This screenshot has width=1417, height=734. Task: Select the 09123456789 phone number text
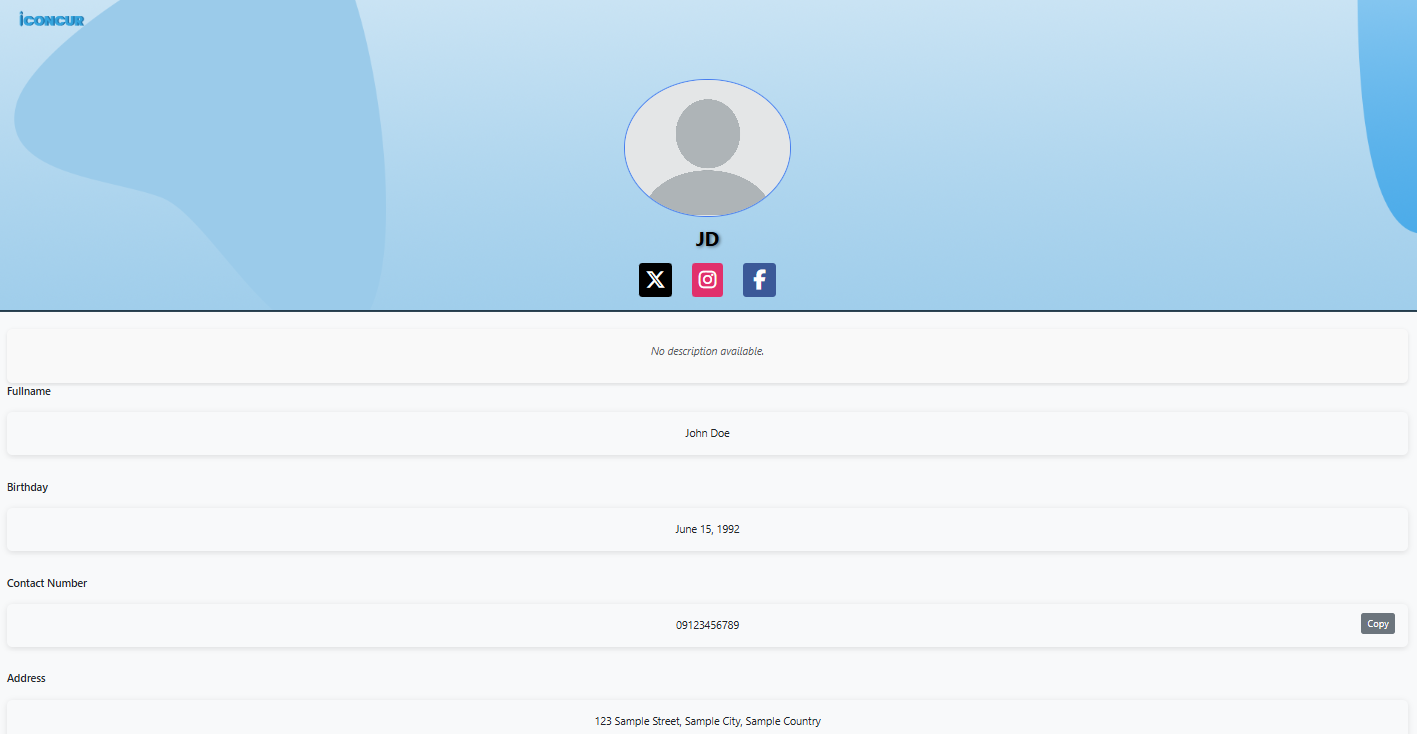707,625
